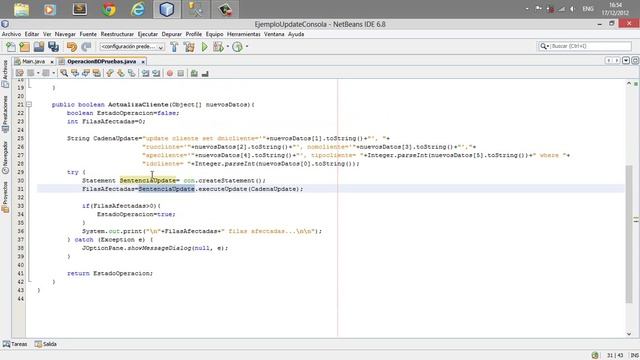Open the Tareas panel button
This screenshot has width=640, height=360.
15,344
